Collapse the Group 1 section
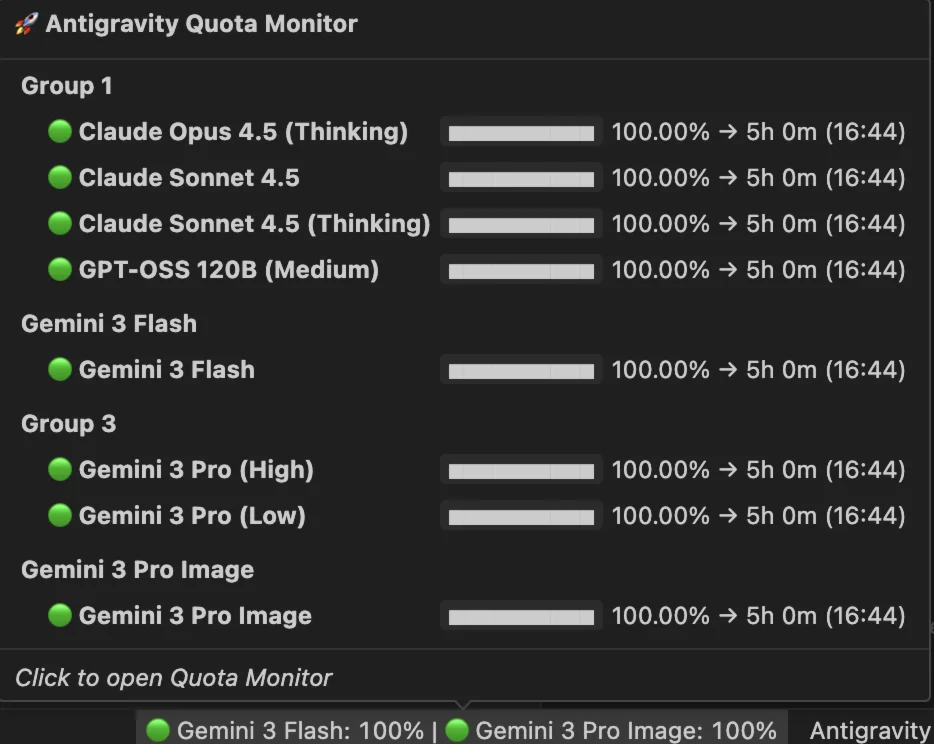The height and width of the screenshot is (744, 934). pyautogui.click(x=66, y=85)
